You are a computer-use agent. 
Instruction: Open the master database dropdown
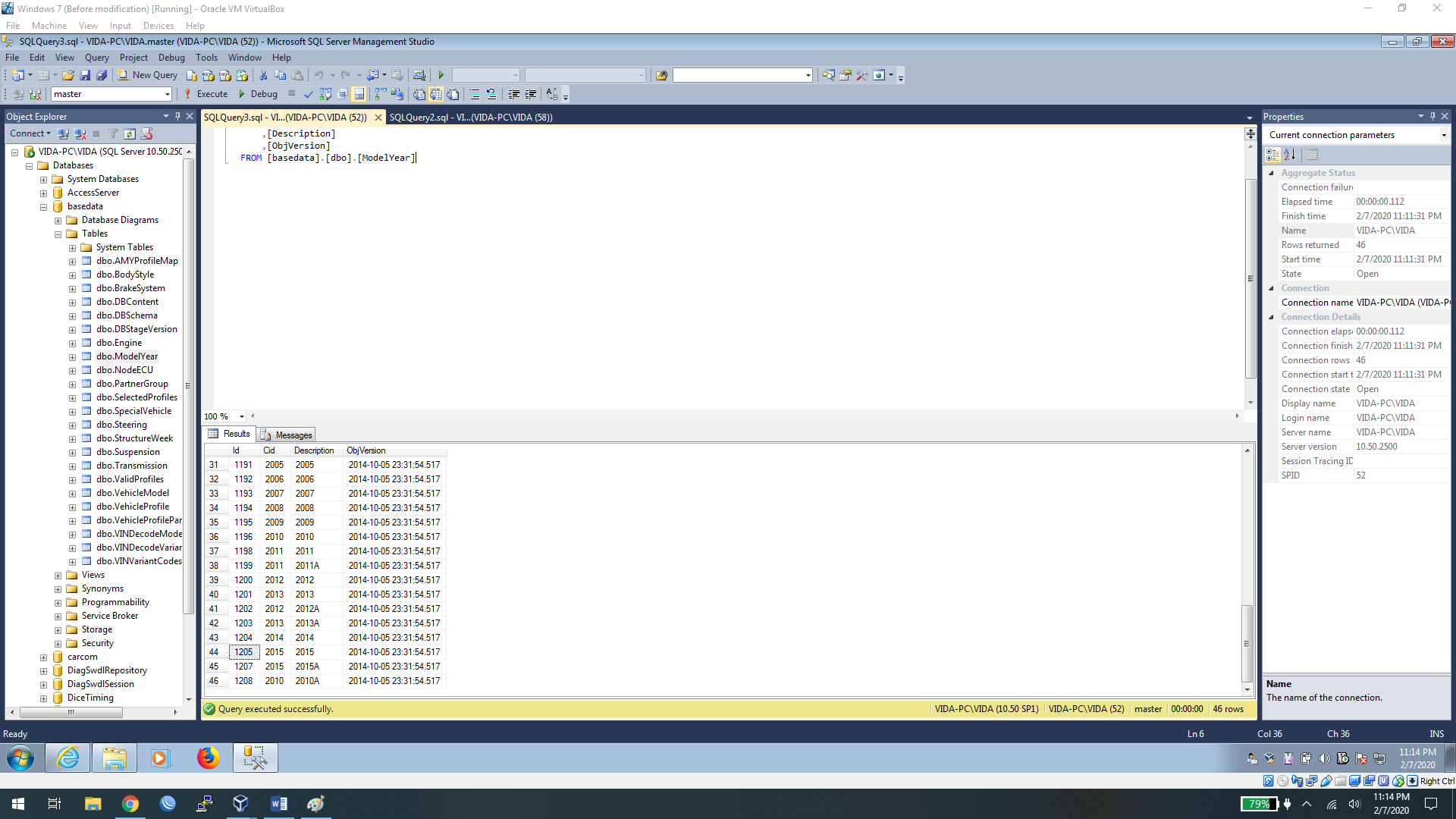pos(167,94)
